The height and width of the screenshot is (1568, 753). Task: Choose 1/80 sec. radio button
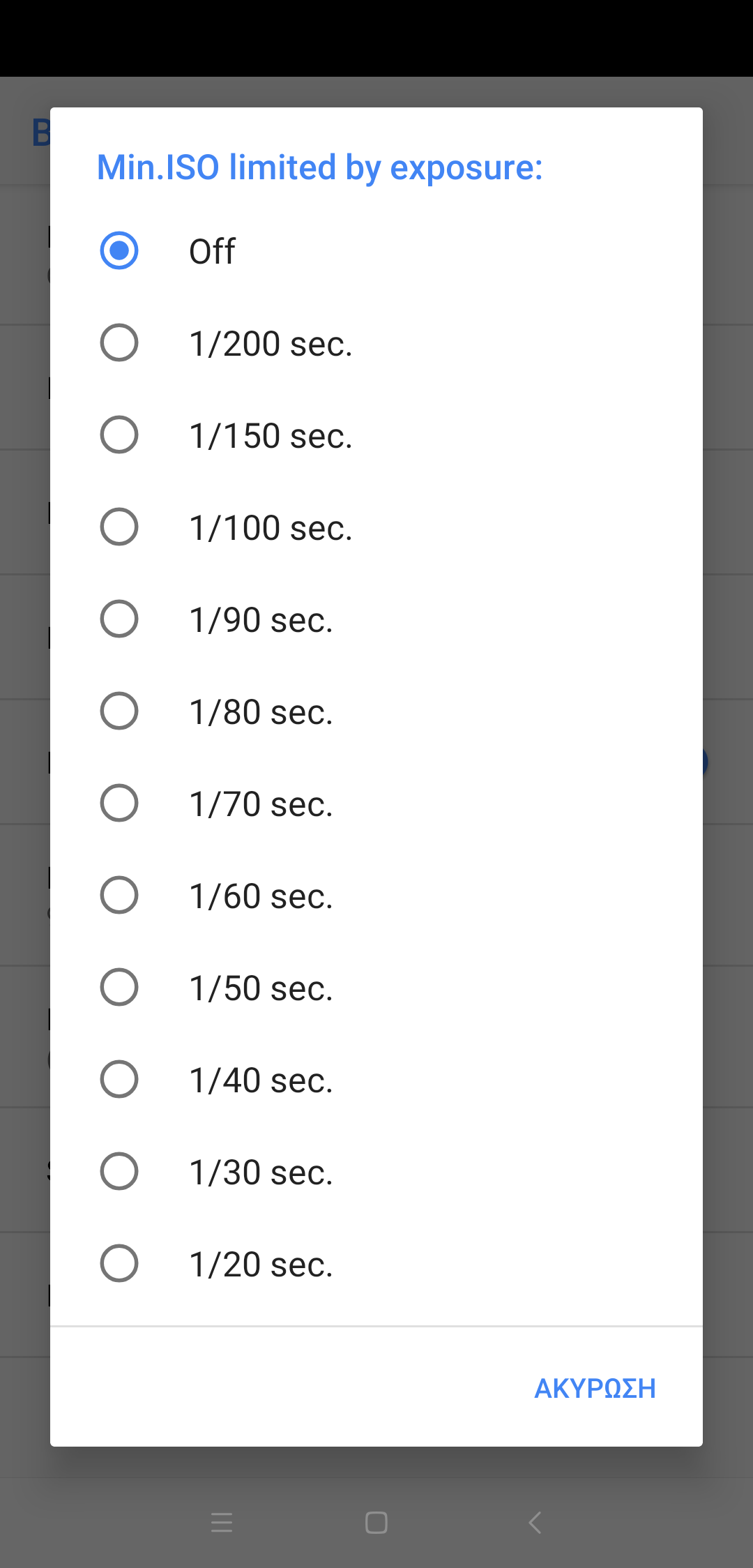(119, 711)
